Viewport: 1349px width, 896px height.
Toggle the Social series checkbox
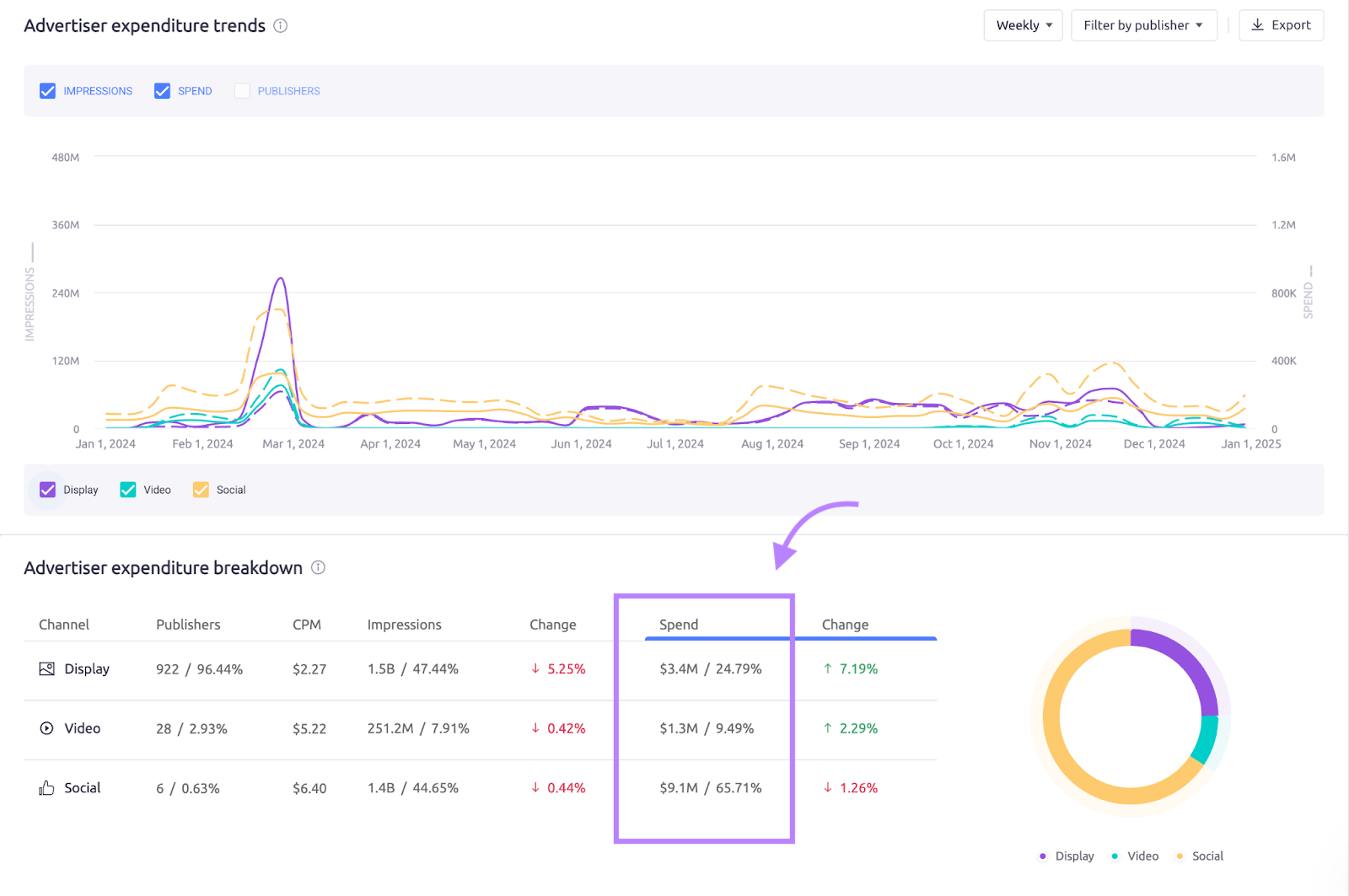[201, 490]
